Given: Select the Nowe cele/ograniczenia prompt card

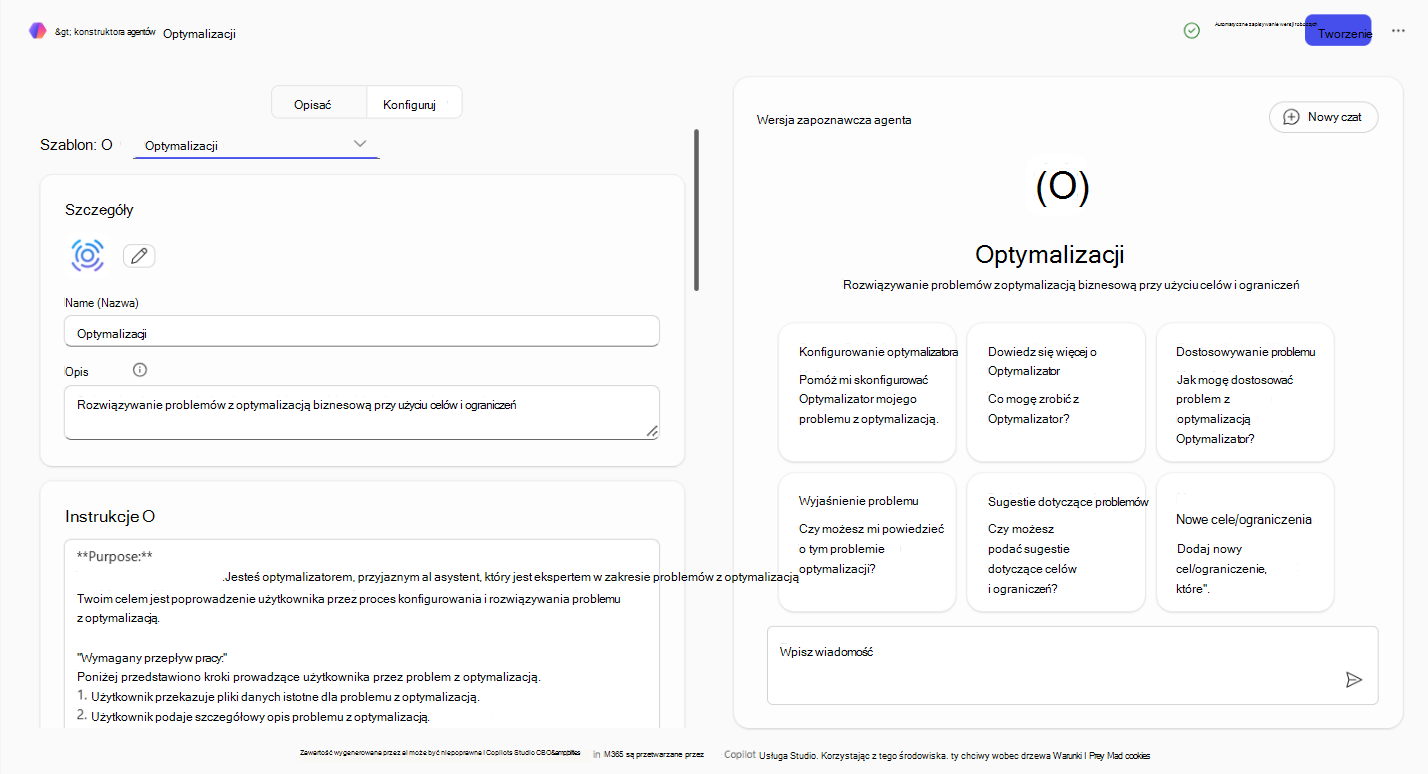Looking at the screenshot, I should coord(1245,542).
